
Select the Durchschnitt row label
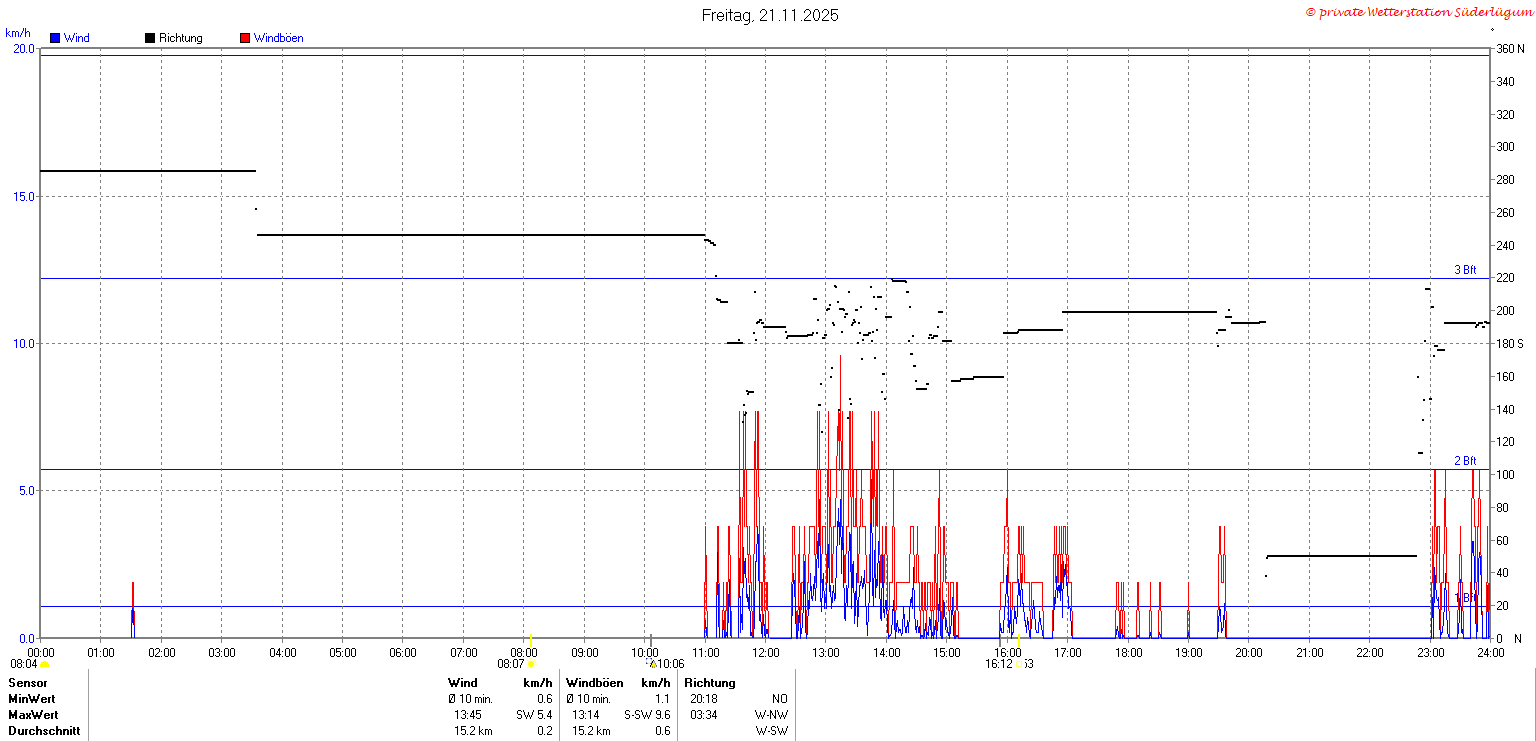tap(43, 731)
